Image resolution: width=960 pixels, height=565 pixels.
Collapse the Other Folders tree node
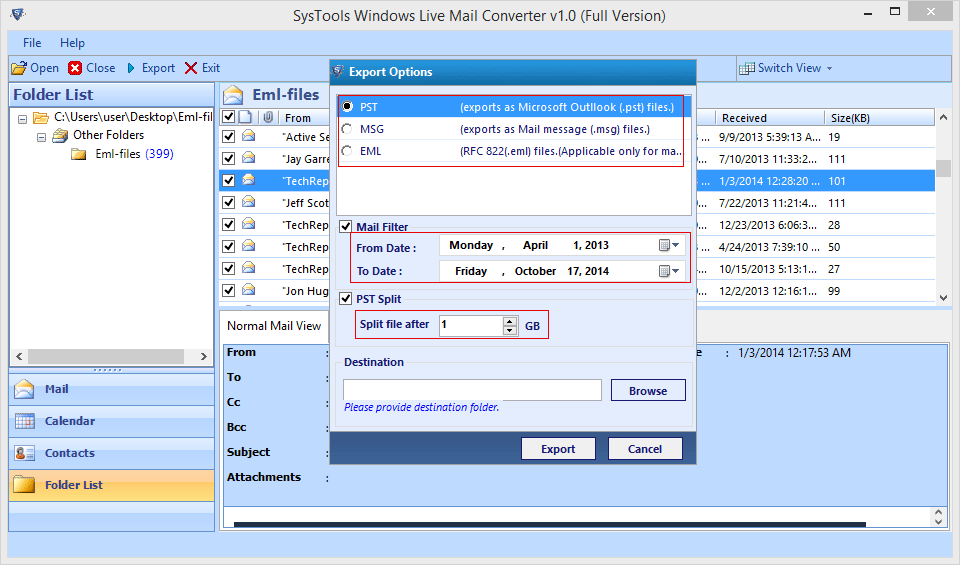pyautogui.click(x=42, y=137)
